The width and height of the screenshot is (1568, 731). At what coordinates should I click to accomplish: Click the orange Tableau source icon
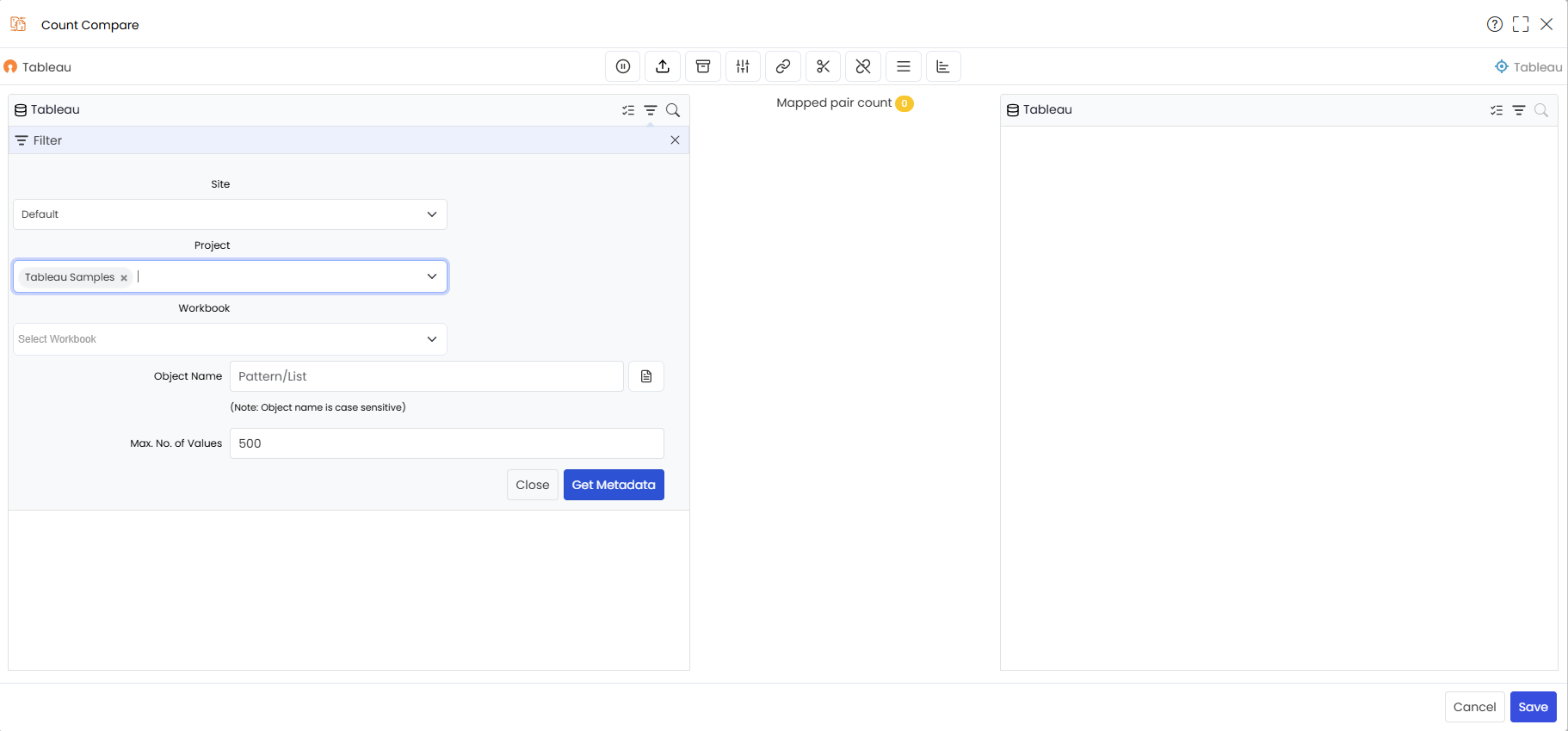pyautogui.click(x=10, y=67)
